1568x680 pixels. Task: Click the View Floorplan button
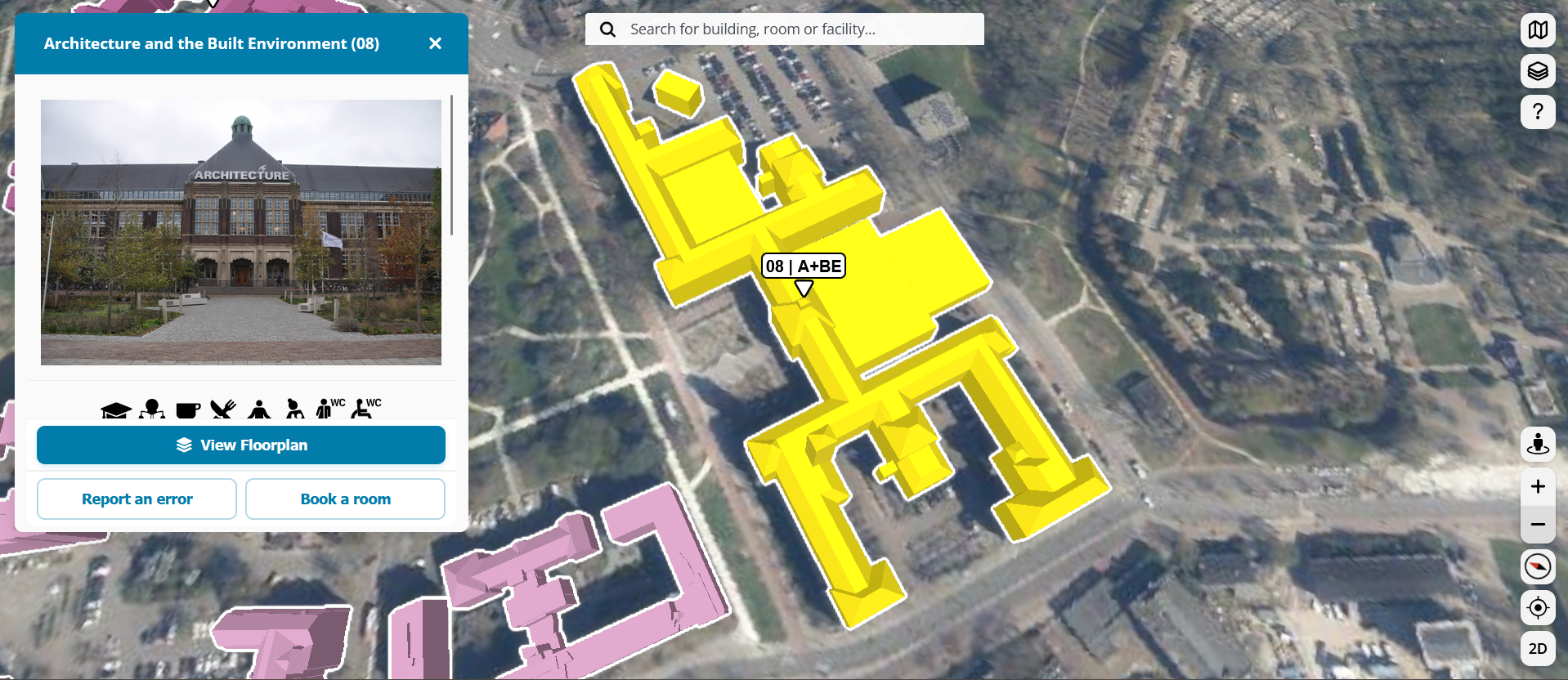(241, 445)
